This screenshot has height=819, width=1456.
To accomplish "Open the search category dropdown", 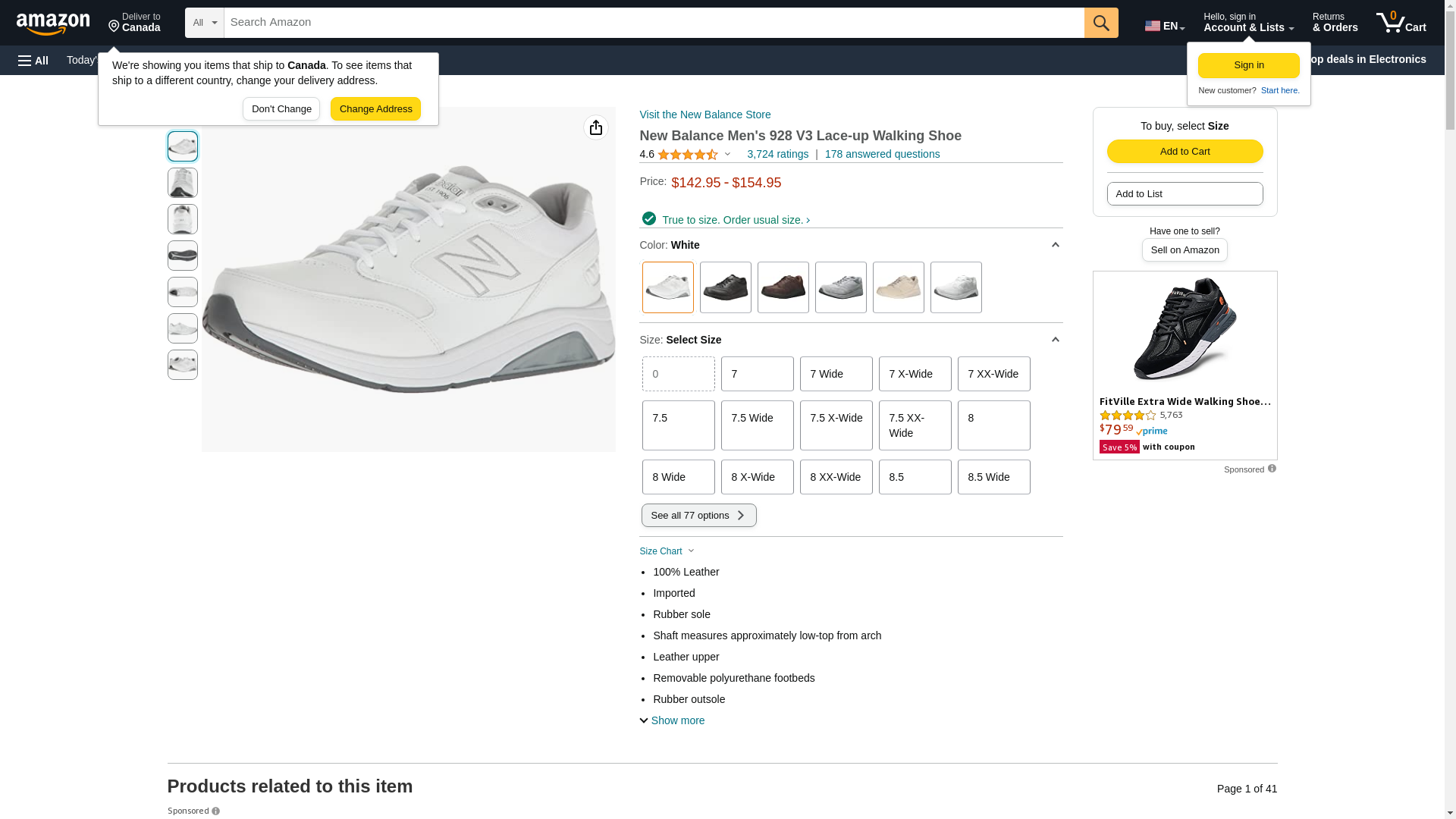I will click(204, 23).
